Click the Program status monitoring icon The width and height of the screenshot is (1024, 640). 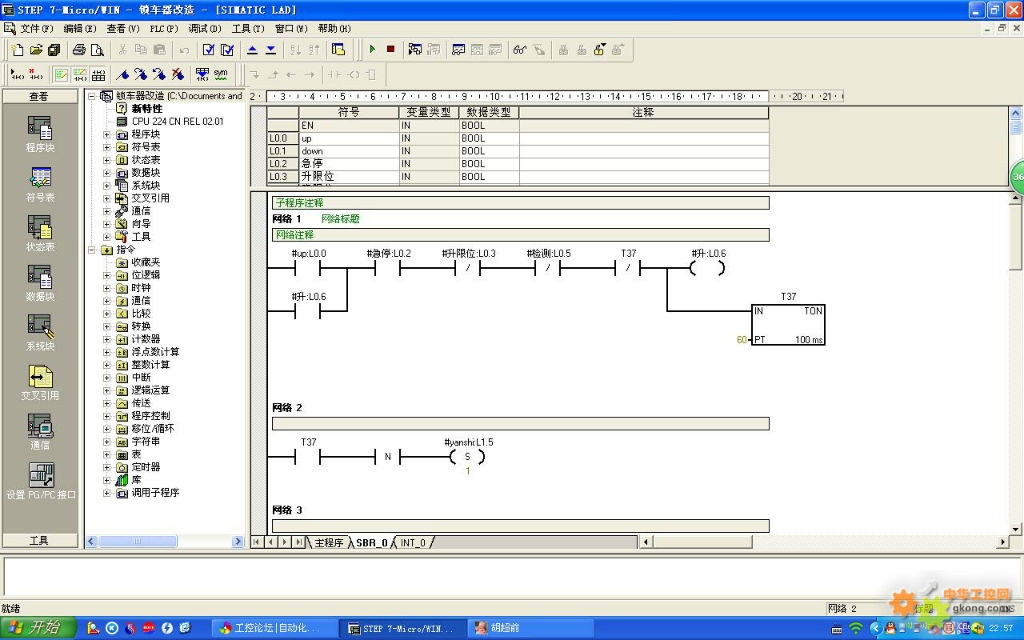pos(415,50)
